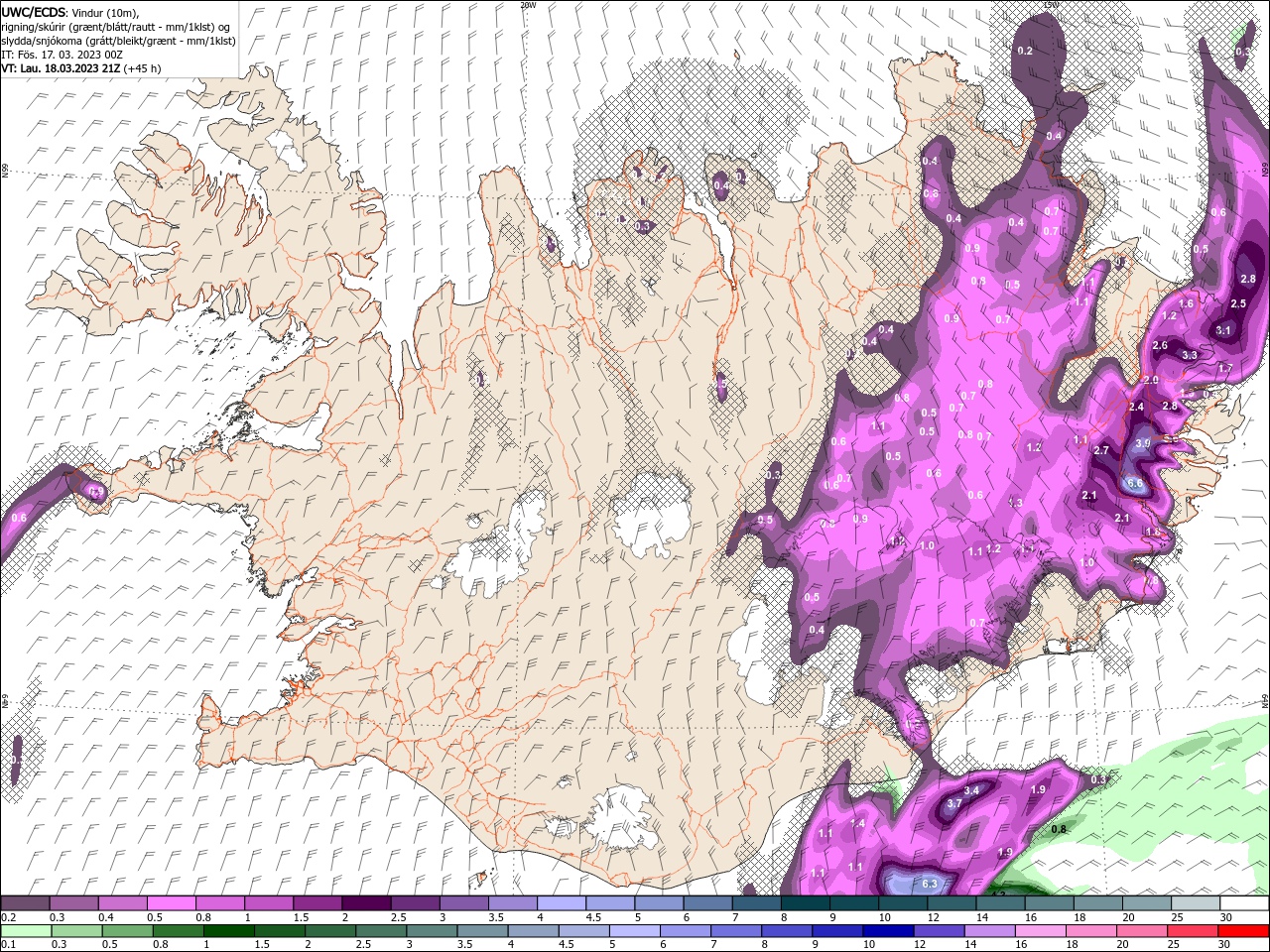
Task: Select snow legend swatch between 0.5 and 0.8
Action: [171, 903]
